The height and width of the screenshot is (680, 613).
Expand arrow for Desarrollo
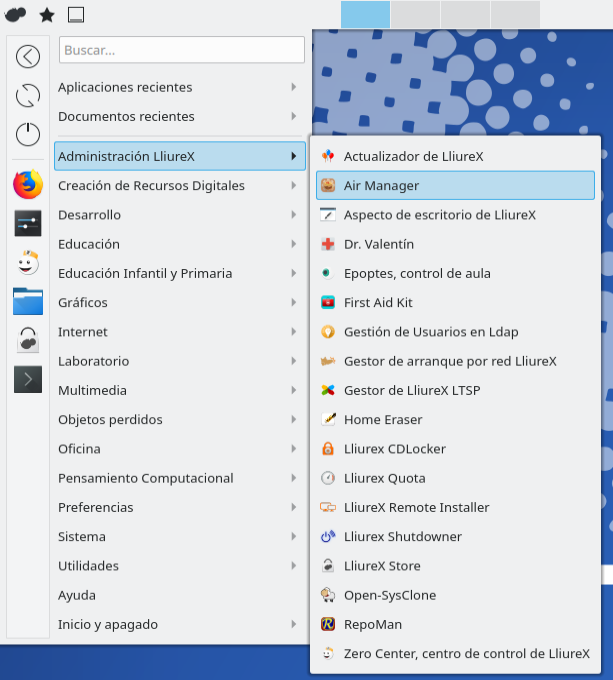pos(293,215)
